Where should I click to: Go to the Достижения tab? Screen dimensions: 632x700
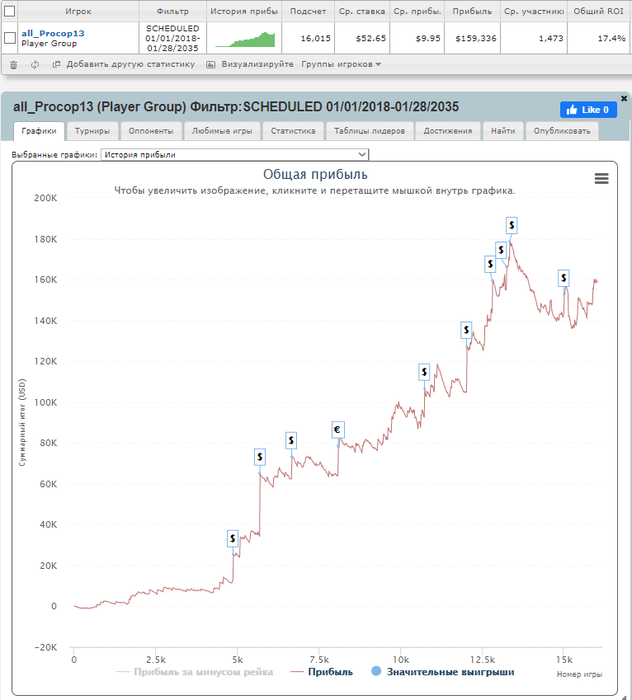coord(448,131)
